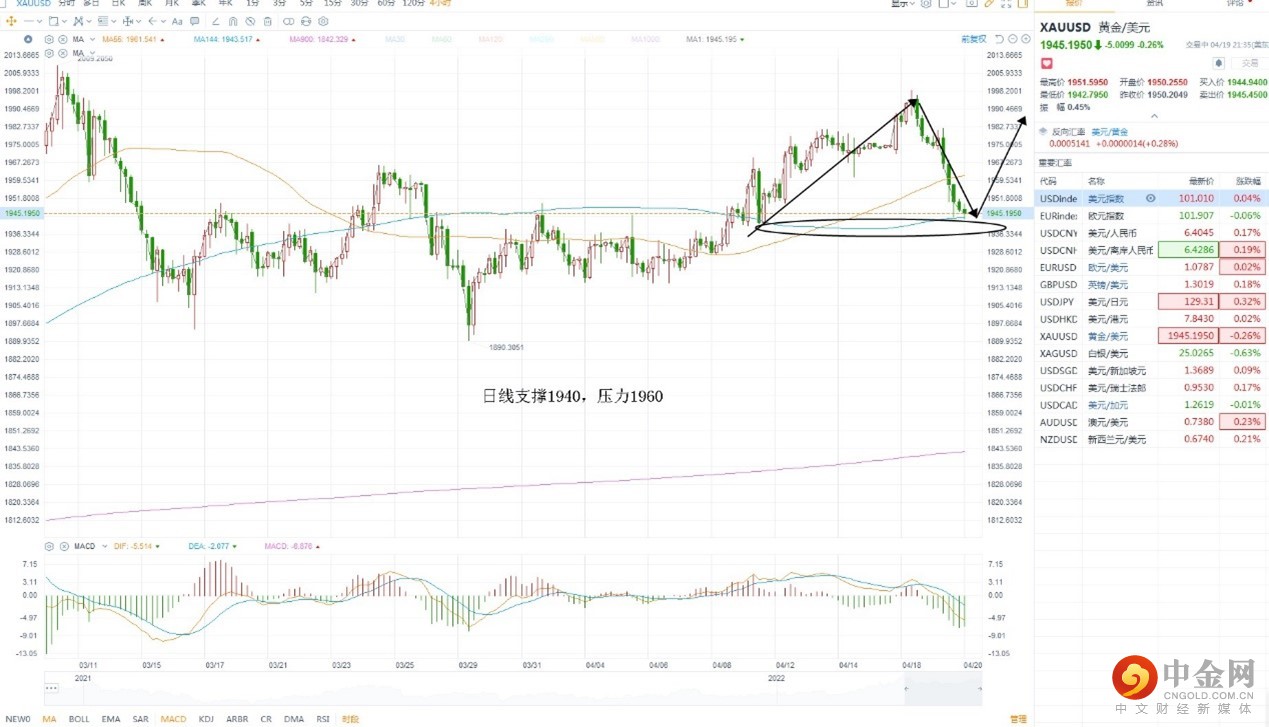This screenshot has height=727, width=1269.
Task: Toggle 前复权 price adjustment
Action: click(974, 39)
